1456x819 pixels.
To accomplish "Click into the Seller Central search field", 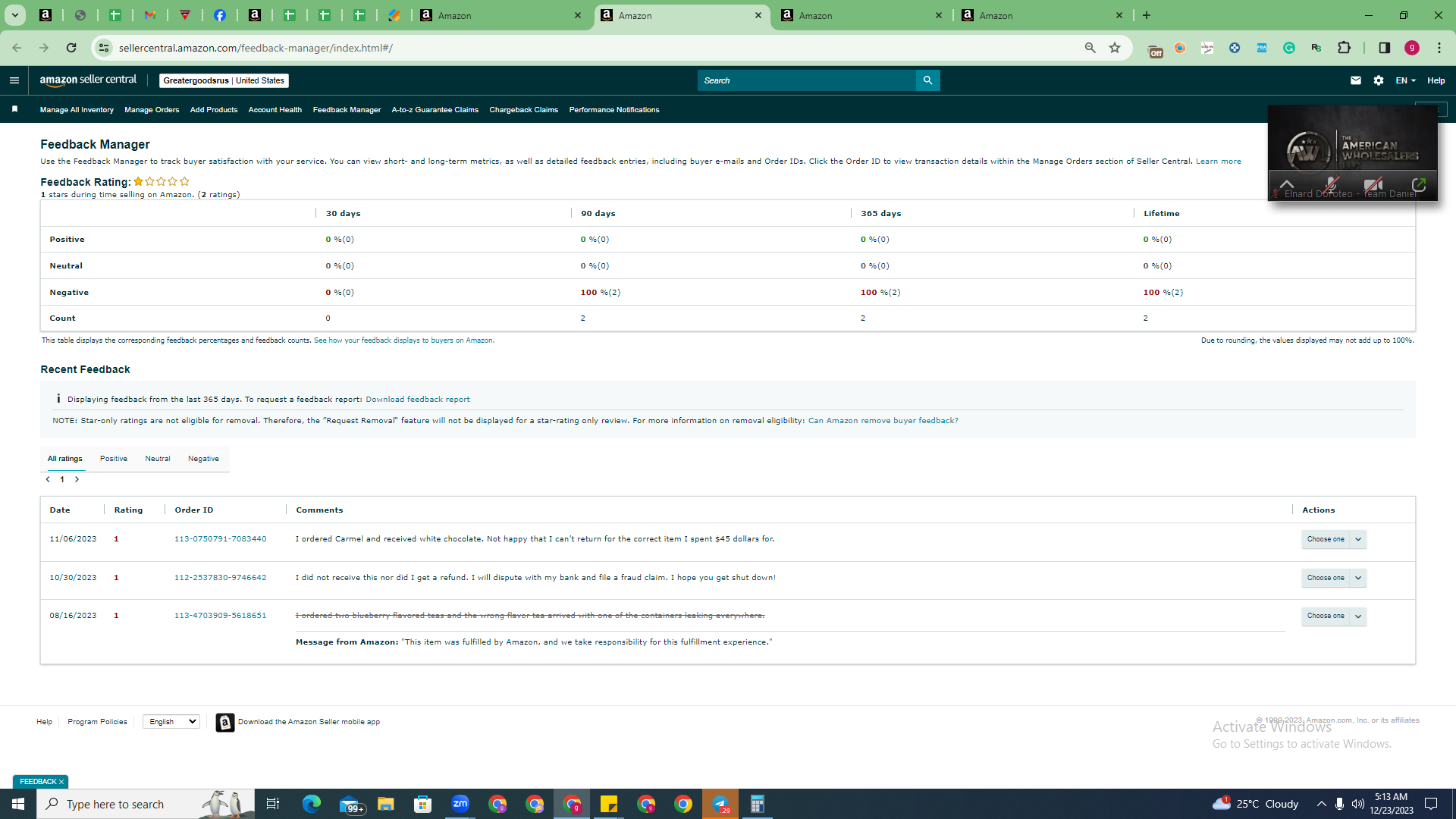I will [x=807, y=80].
